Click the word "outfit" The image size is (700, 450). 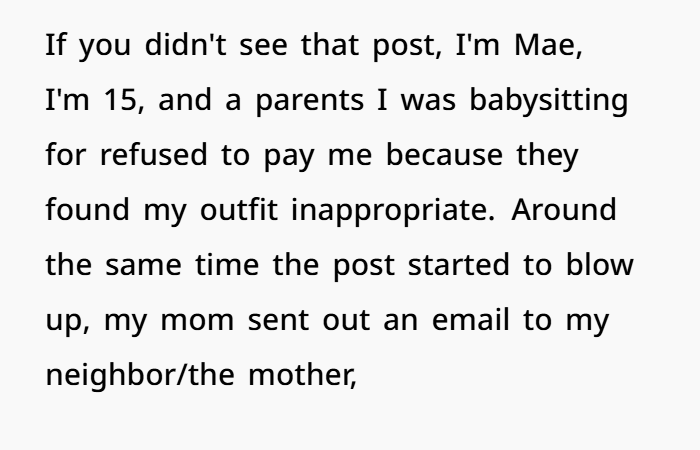239,209
